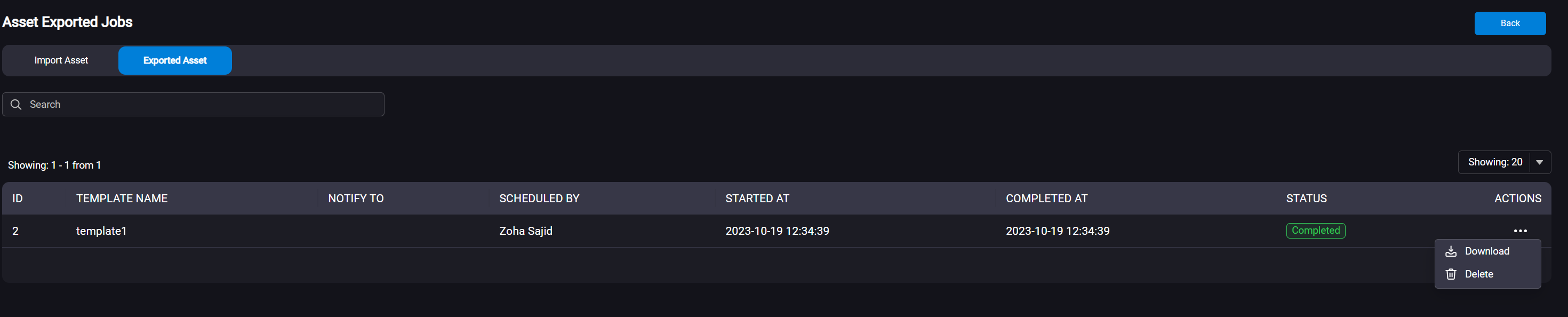Click the COMPLETED AT column header

click(1046, 199)
